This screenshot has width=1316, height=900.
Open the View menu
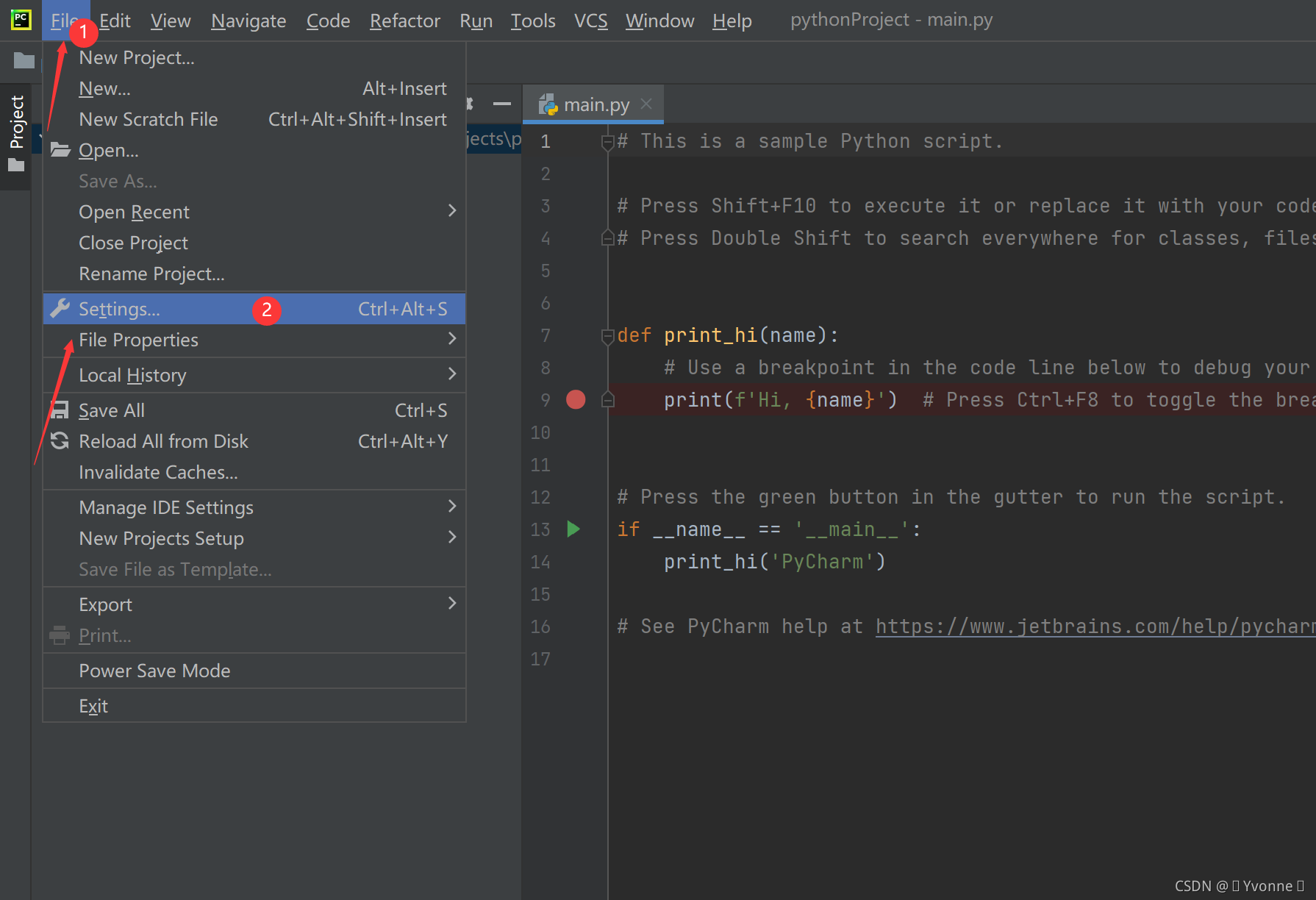pyautogui.click(x=171, y=21)
